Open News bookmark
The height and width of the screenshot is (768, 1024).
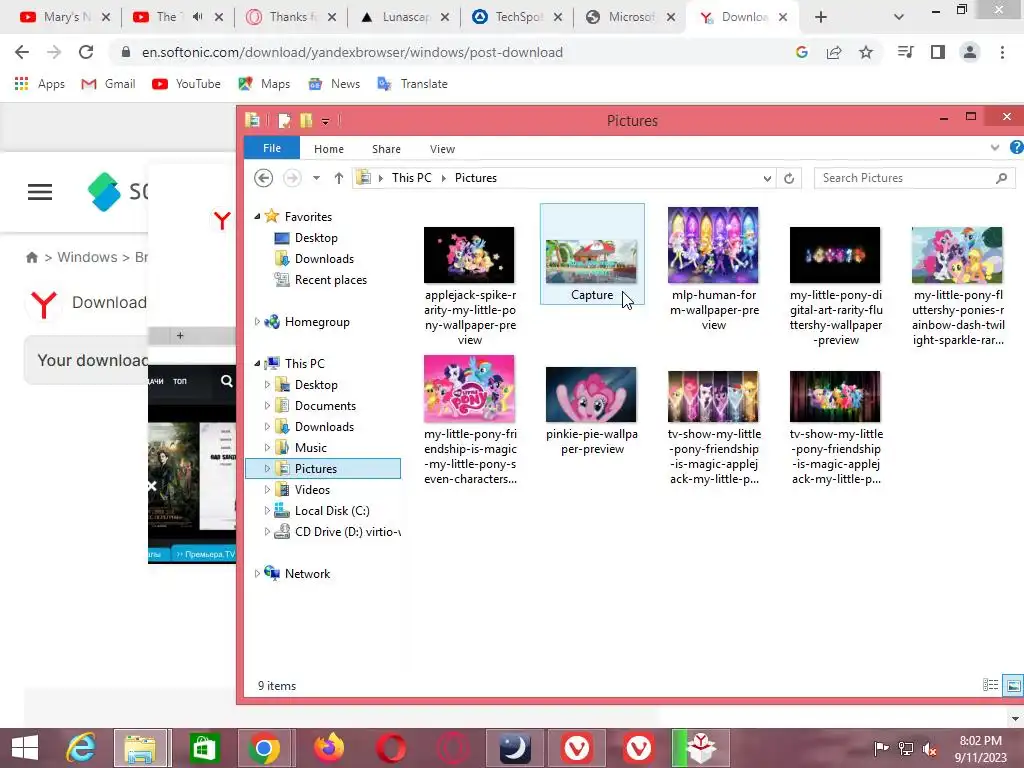tap(334, 84)
